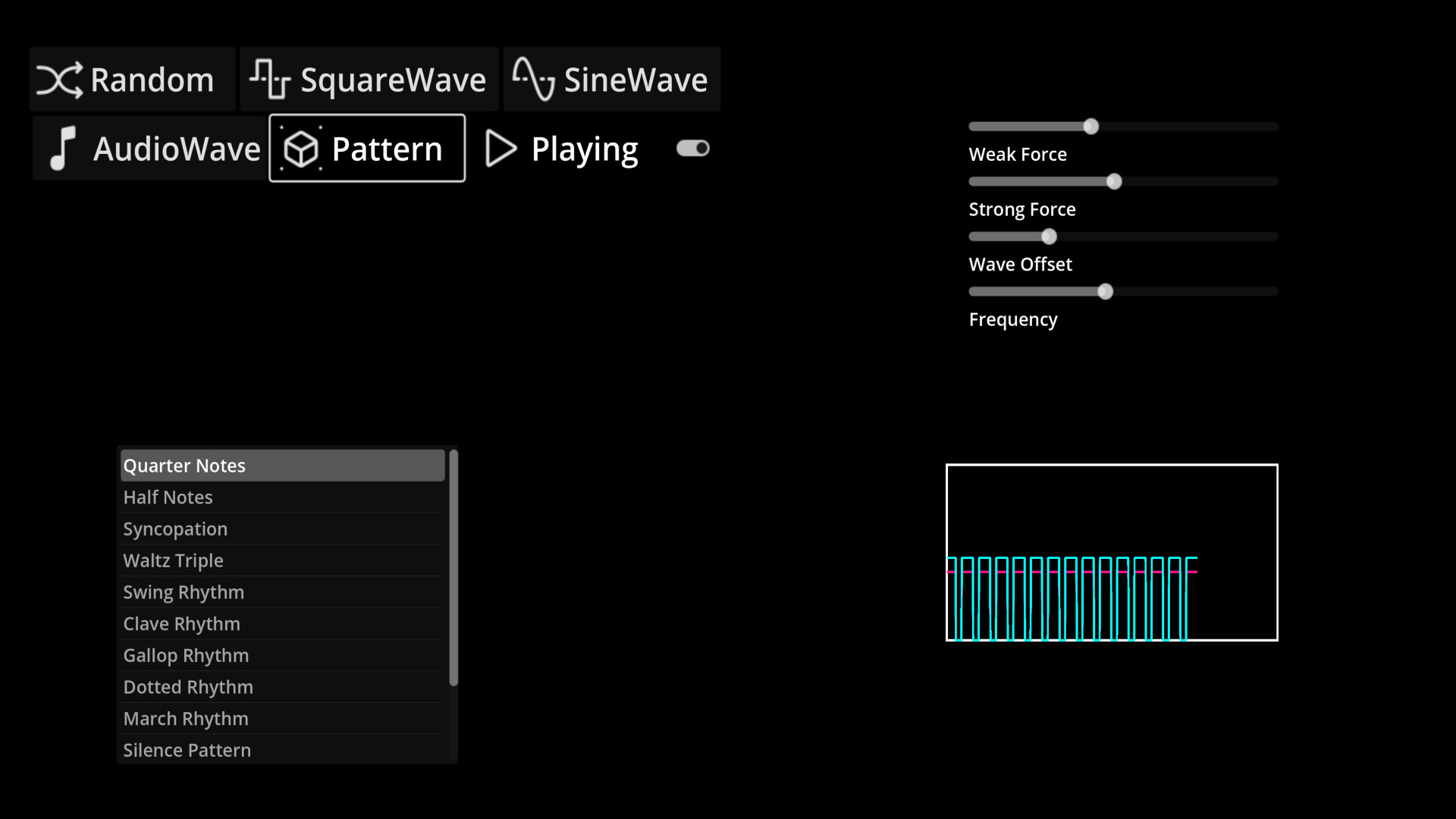
Task: Switch to the SquareWave mode
Action: [369, 79]
